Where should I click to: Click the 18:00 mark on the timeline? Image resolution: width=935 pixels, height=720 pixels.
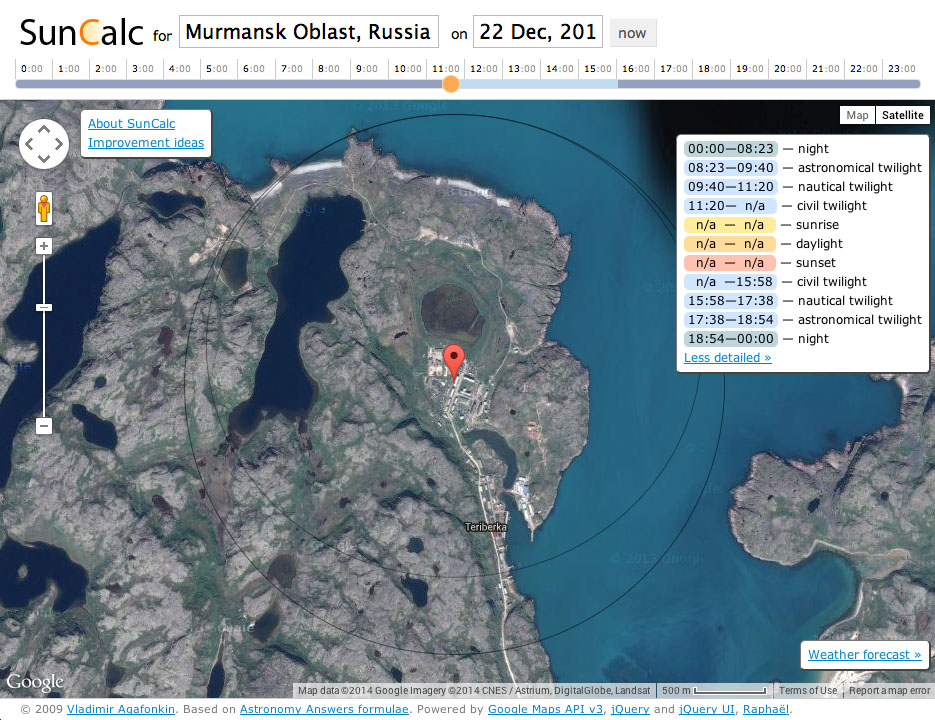pos(711,69)
